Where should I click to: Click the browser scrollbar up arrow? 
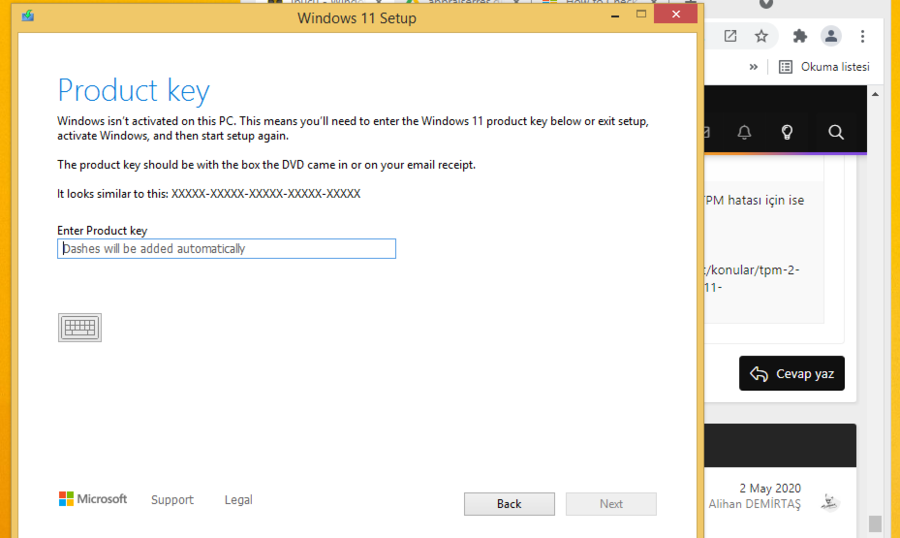(x=875, y=94)
